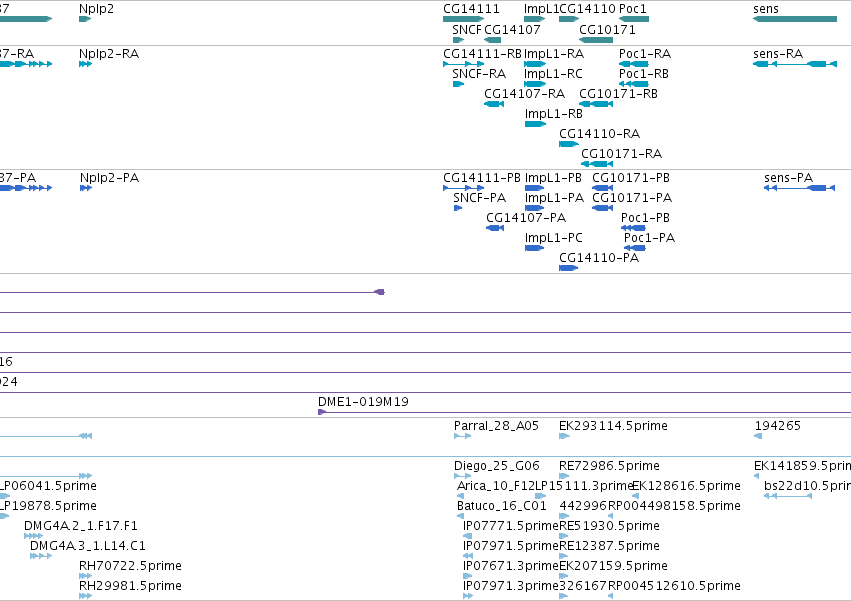Open the Parral_28_A05 EST label
Image resolution: width=851 pixels, height=601 pixels.
tap(497, 426)
